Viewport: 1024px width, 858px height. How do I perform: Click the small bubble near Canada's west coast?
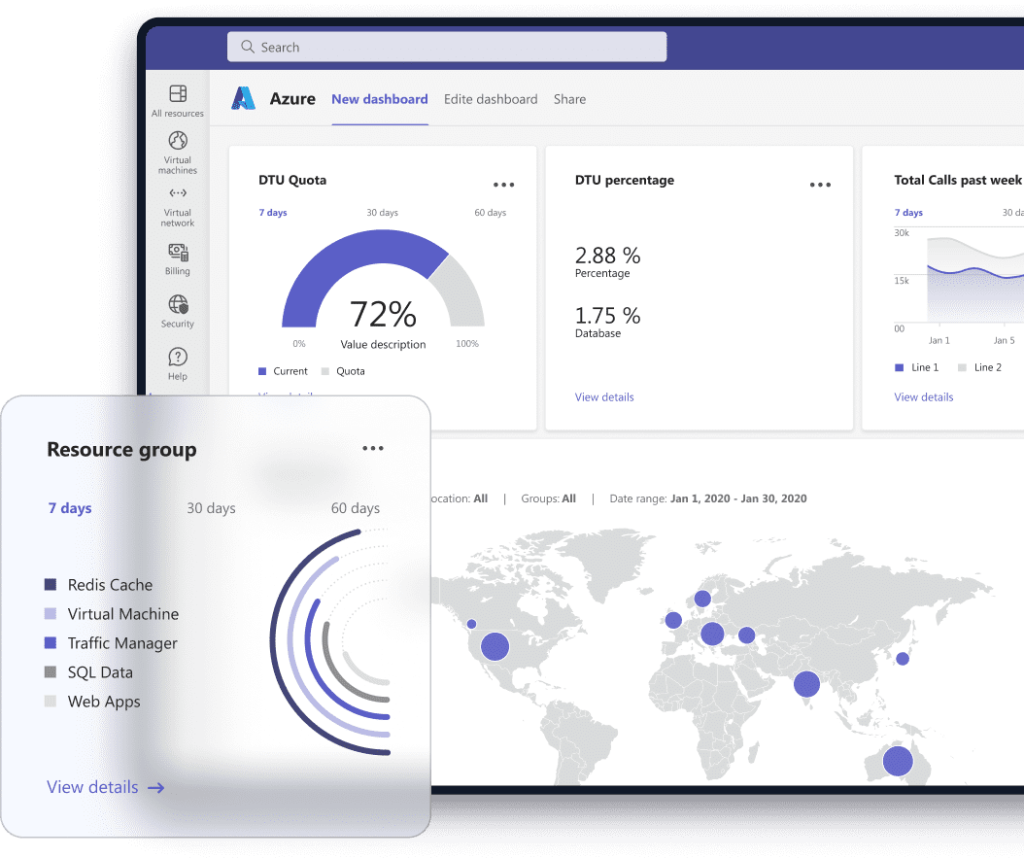coord(472,624)
